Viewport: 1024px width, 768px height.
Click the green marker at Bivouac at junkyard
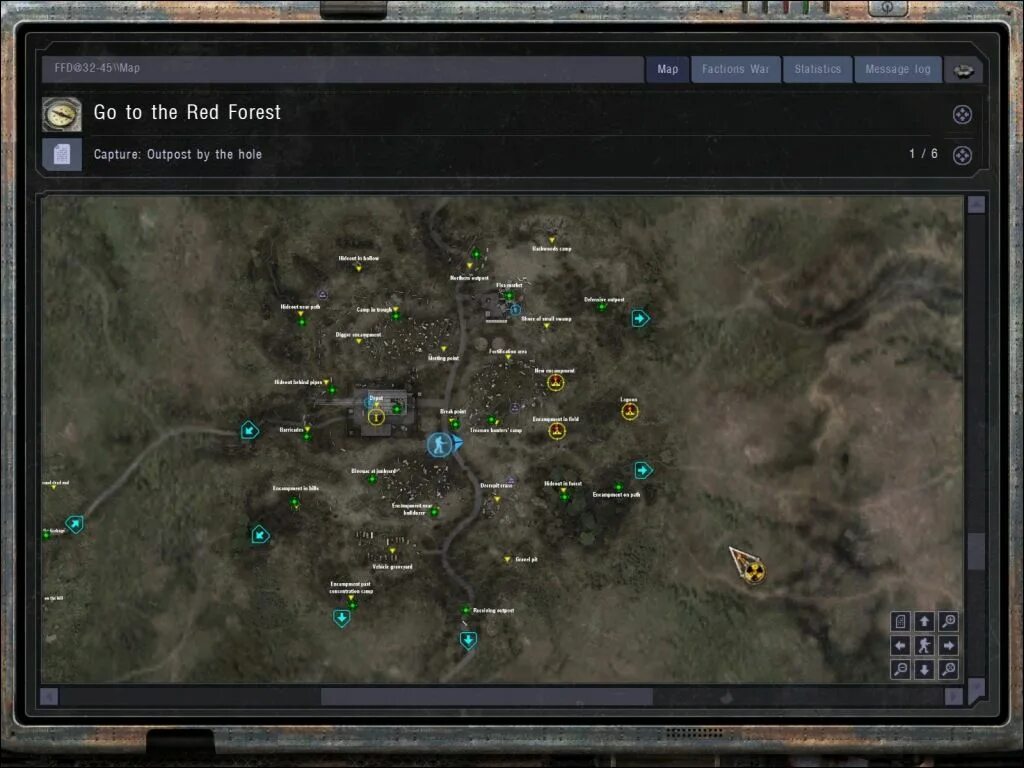(372, 479)
